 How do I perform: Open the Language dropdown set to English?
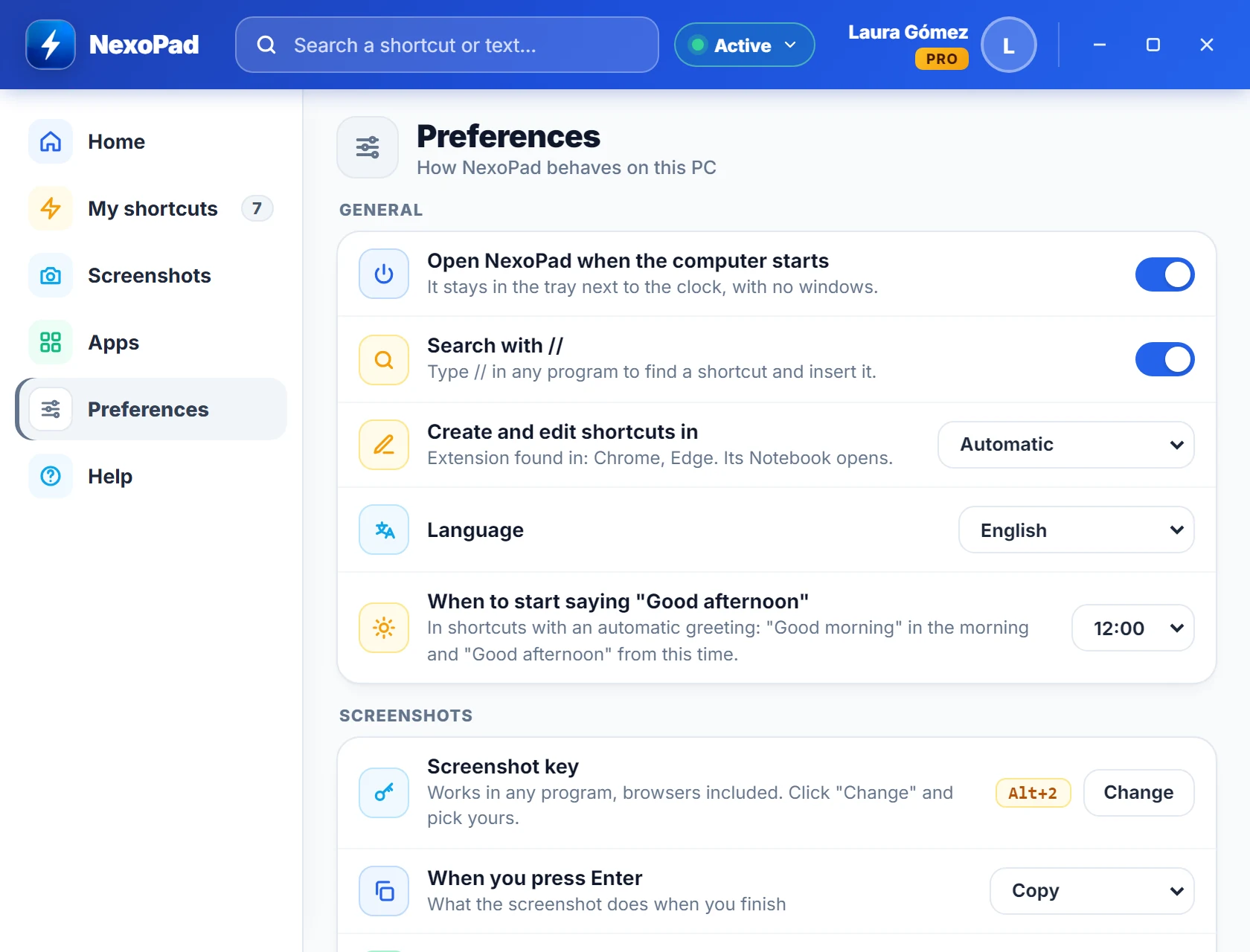point(1077,530)
